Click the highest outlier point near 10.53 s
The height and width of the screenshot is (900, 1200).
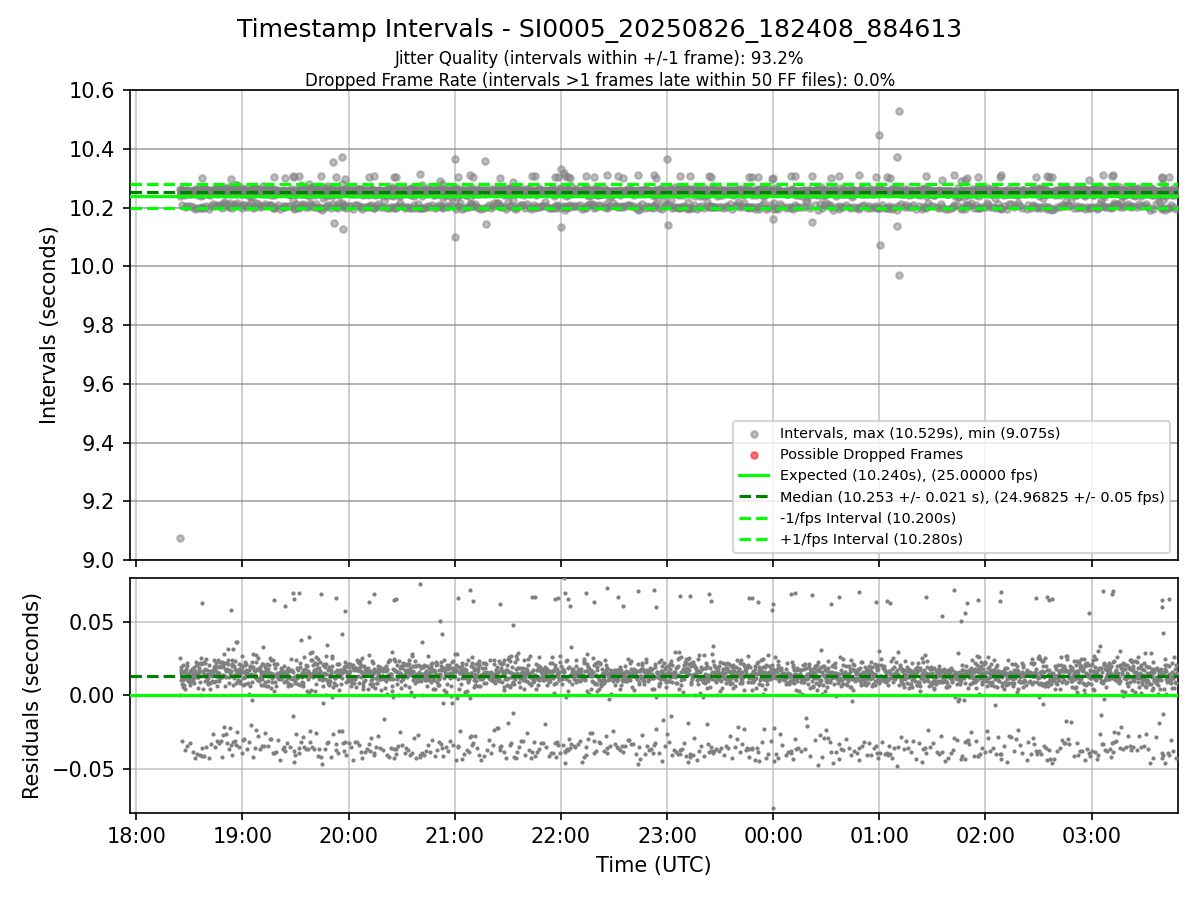coord(899,111)
